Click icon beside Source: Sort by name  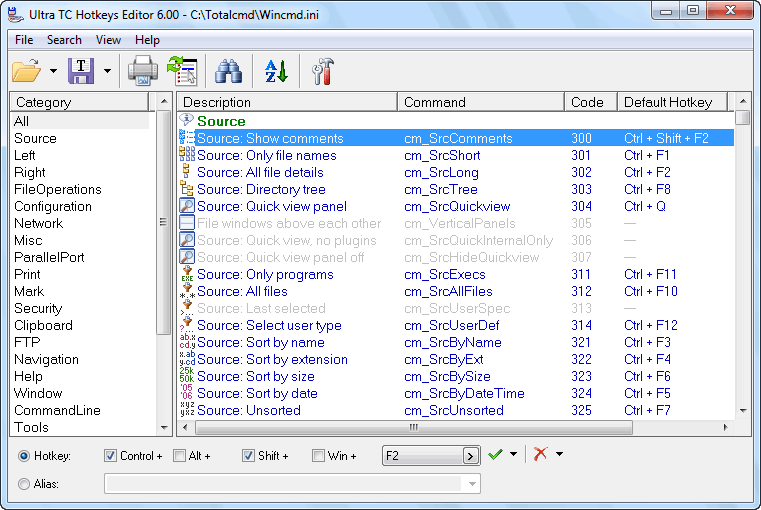(187, 342)
